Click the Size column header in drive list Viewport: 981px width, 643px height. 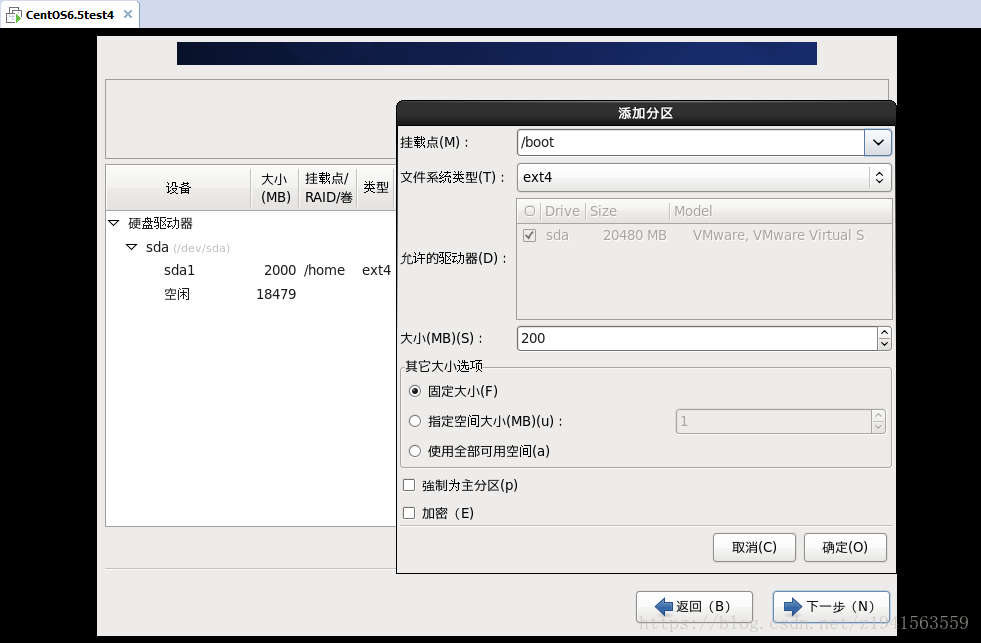click(628, 211)
